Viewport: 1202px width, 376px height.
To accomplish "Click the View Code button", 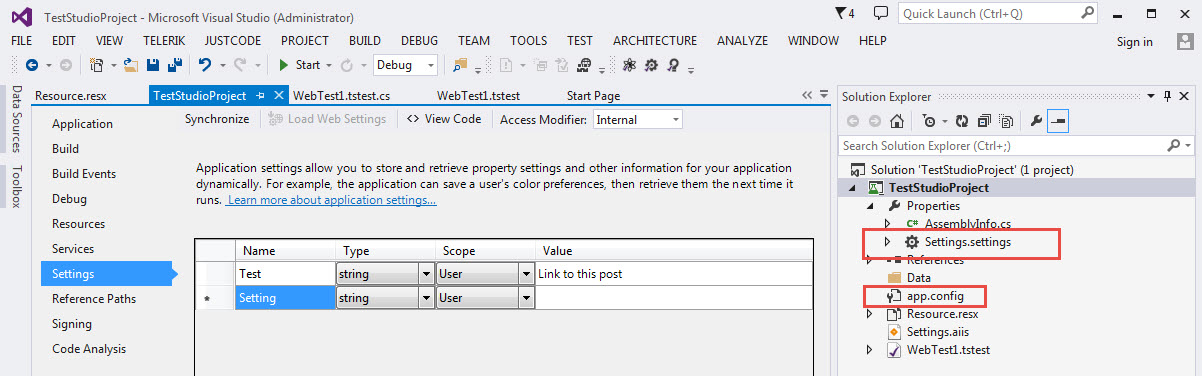I will tap(443, 119).
